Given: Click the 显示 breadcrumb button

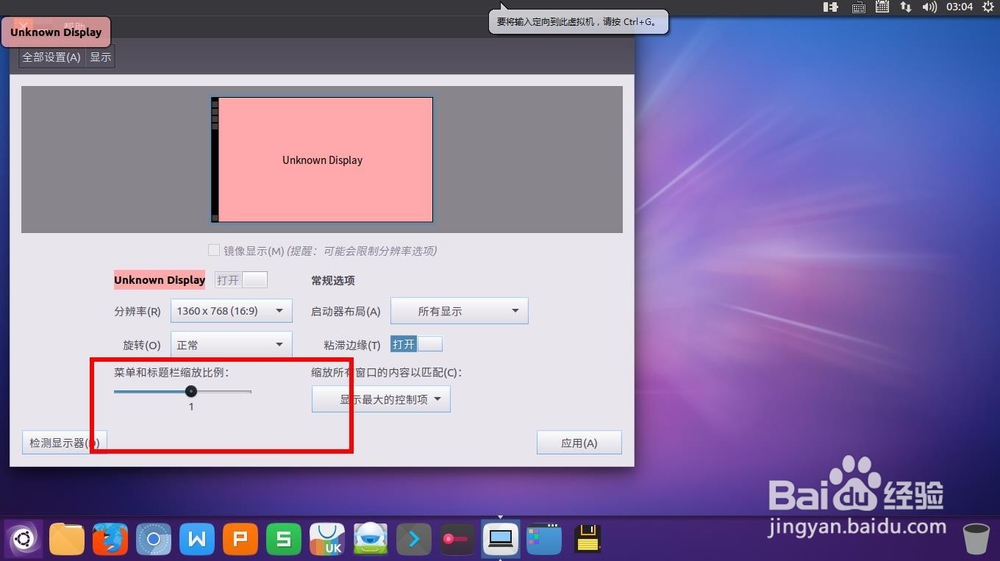Looking at the screenshot, I should click(100, 57).
